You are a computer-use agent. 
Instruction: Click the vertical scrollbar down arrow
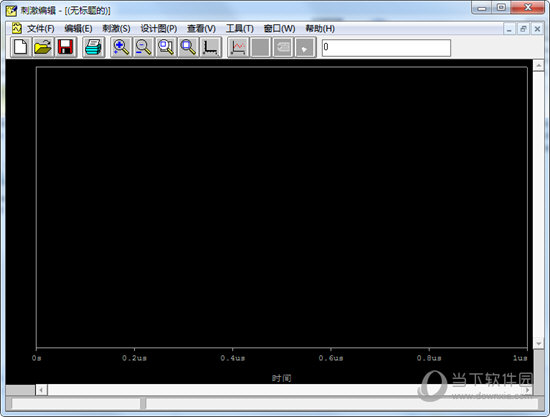538,343
